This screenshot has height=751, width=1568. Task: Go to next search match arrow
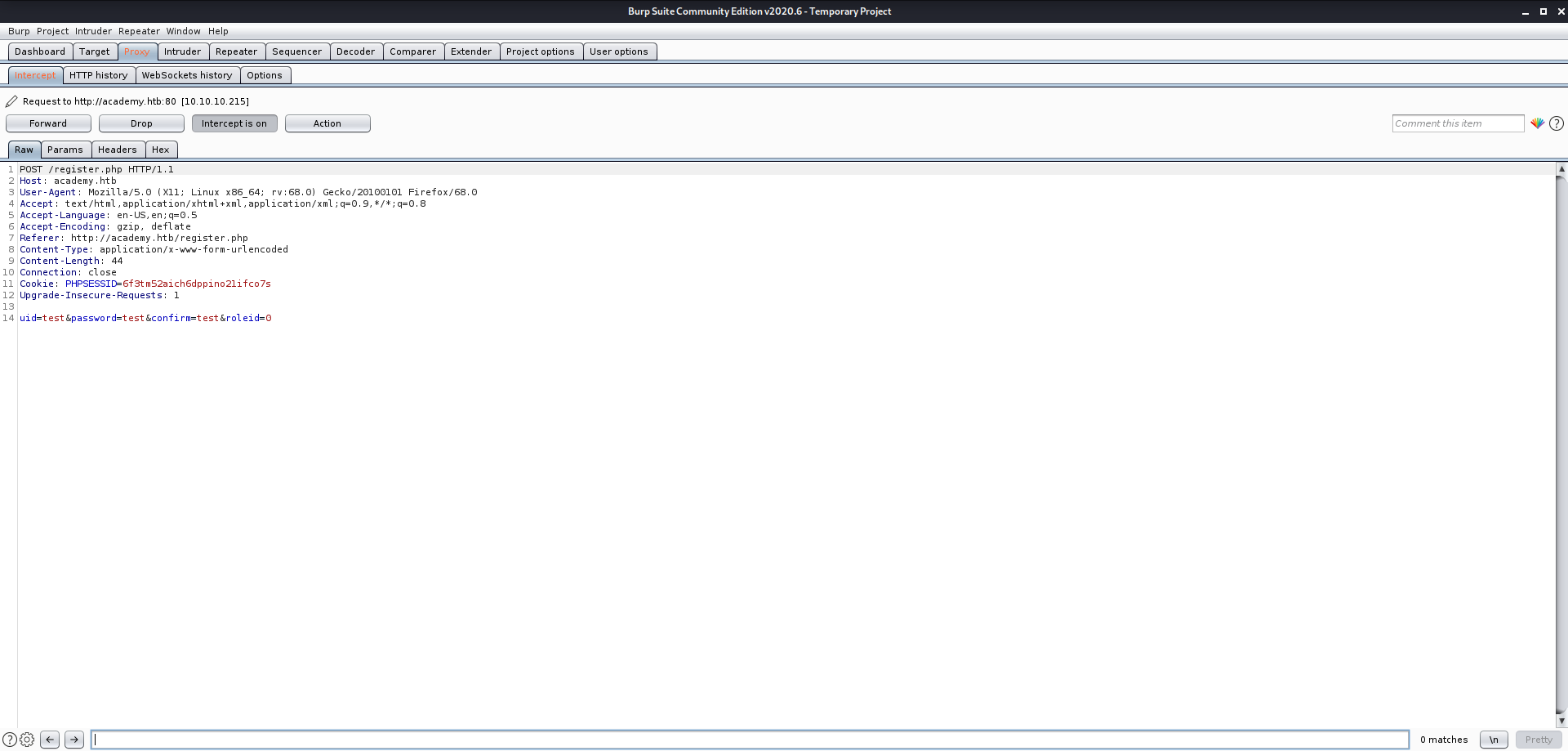74,740
